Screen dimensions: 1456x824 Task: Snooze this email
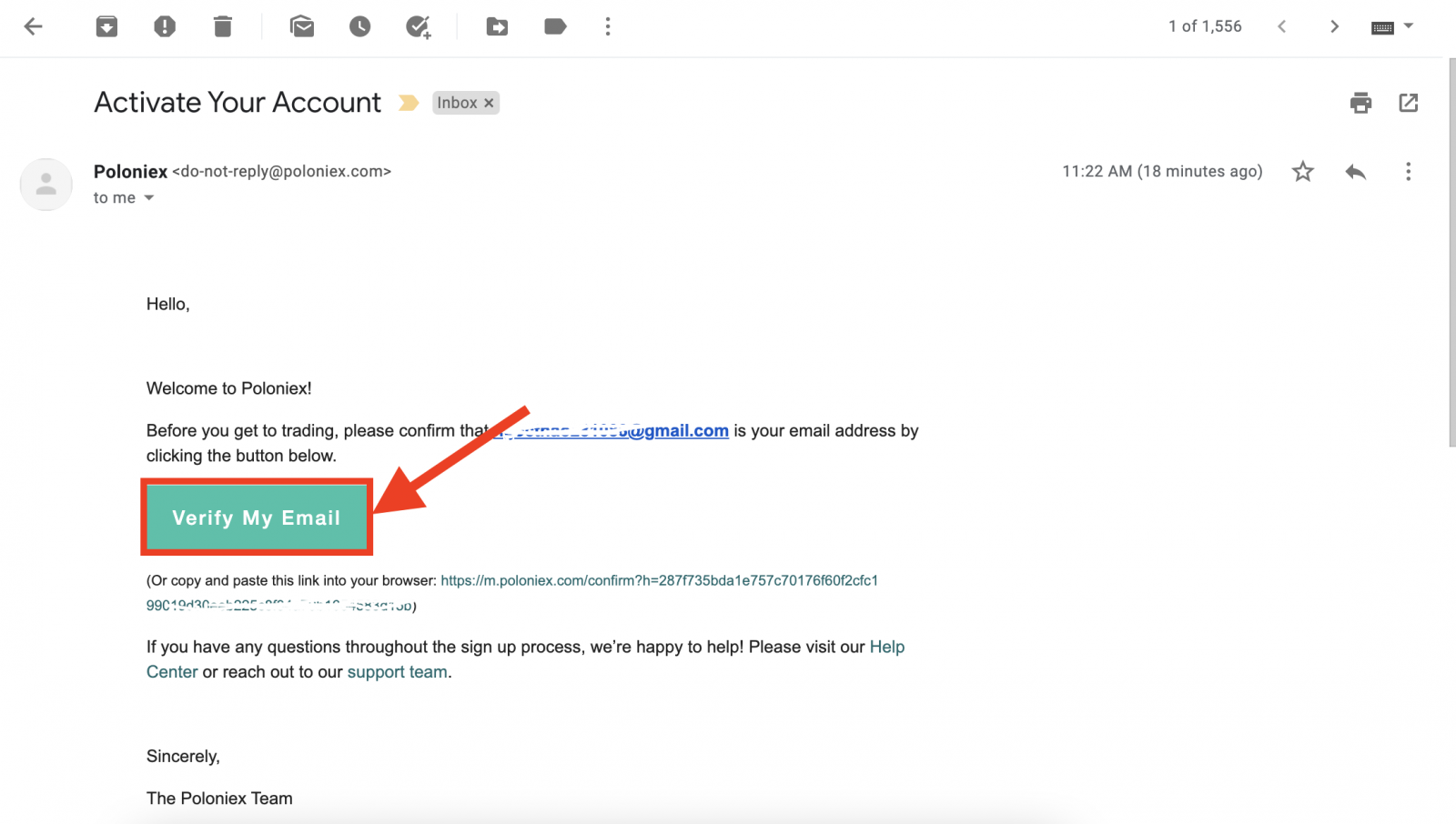pyautogui.click(x=359, y=26)
